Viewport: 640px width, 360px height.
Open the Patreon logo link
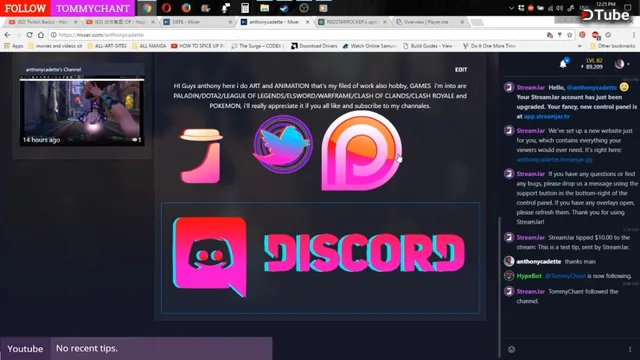pos(361,151)
